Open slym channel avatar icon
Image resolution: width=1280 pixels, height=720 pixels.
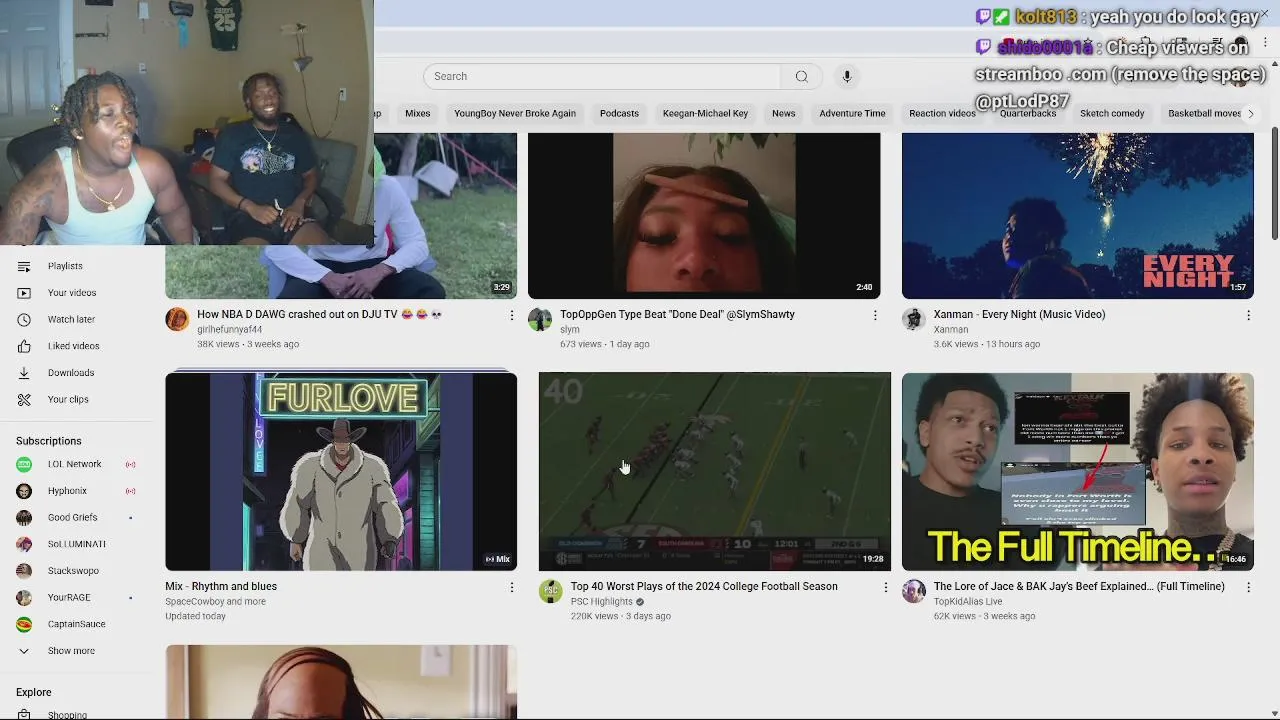[540, 319]
